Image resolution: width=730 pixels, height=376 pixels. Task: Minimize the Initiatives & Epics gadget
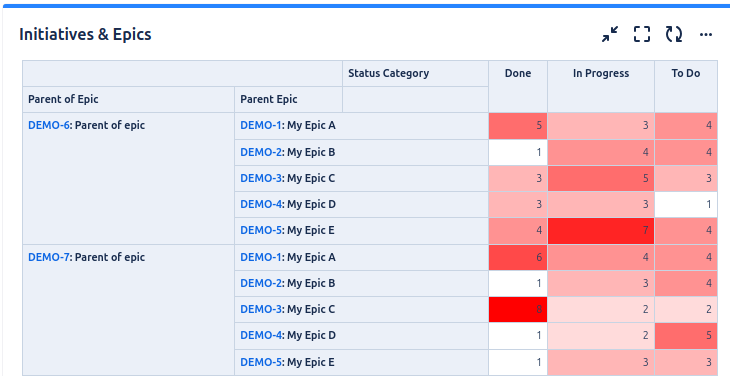tap(610, 34)
